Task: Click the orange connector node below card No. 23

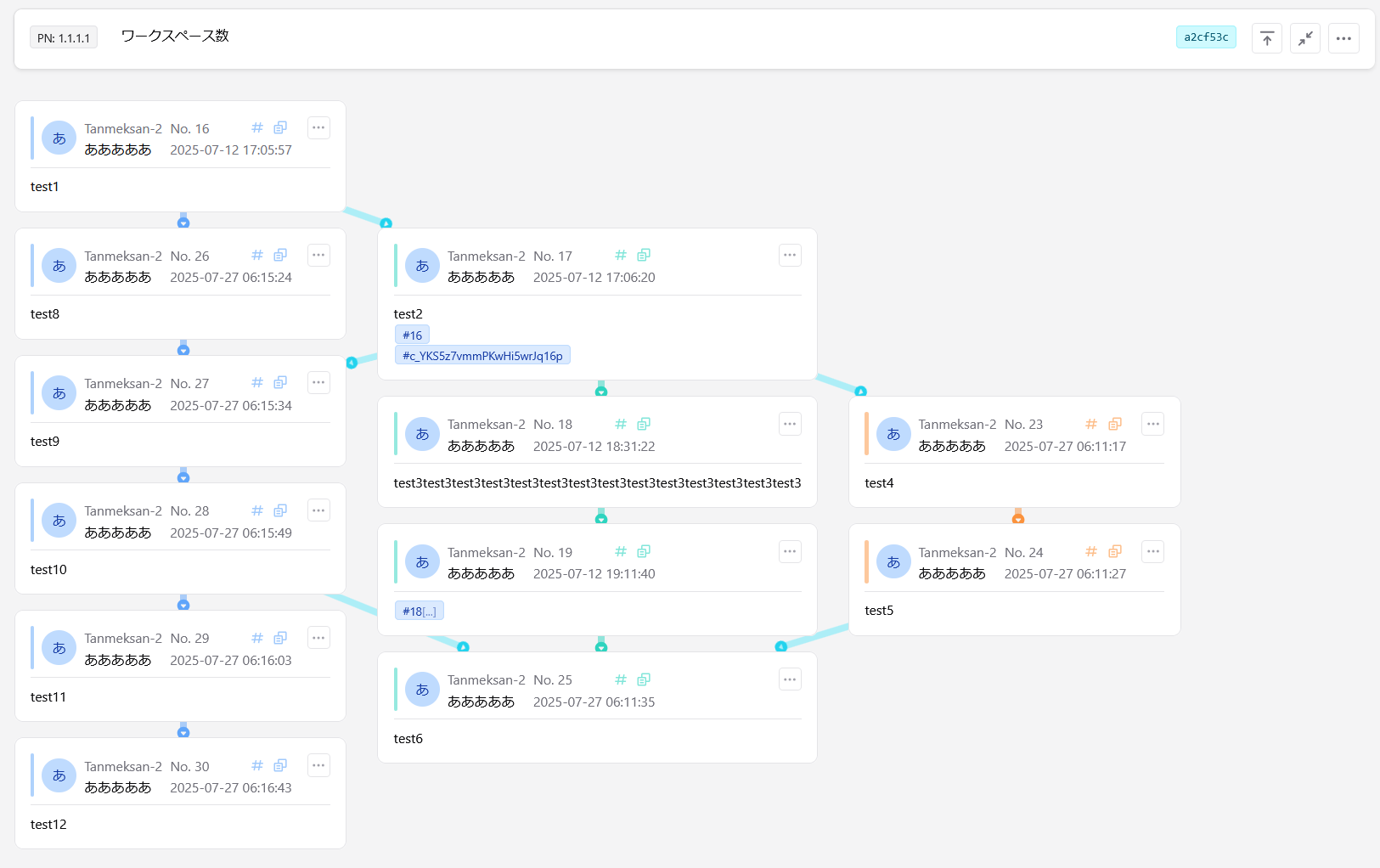Action: pos(1018,518)
